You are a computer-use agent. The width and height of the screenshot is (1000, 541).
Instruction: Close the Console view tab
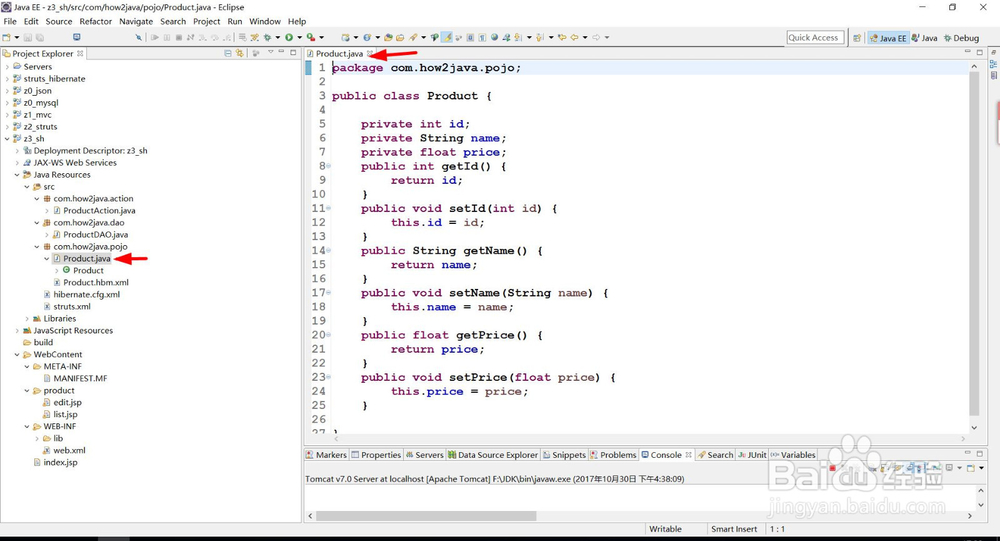click(x=688, y=455)
